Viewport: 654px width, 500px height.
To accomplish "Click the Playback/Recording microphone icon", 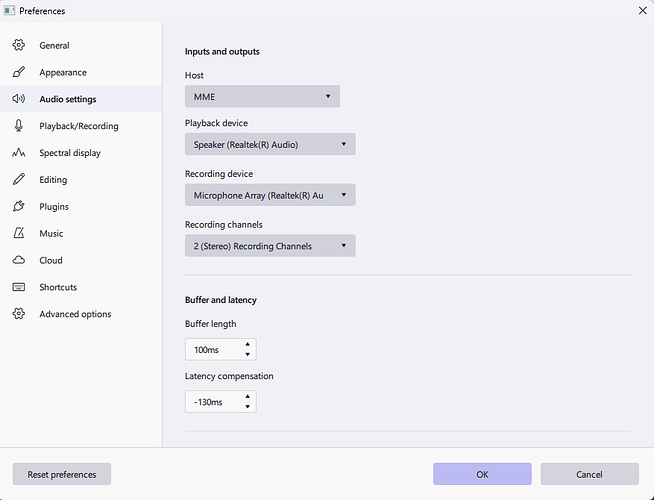I will coord(18,126).
